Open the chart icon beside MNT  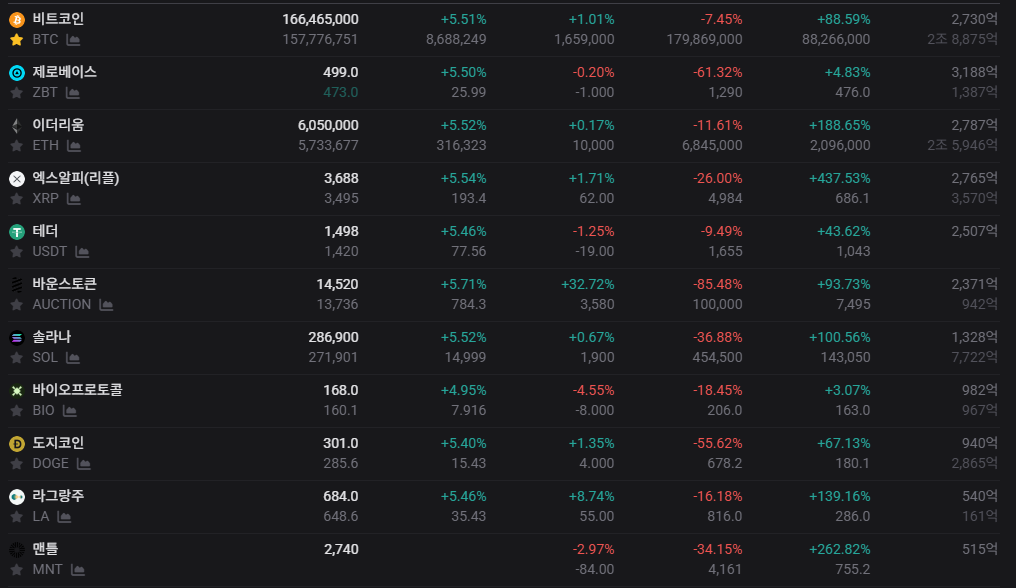point(77,570)
